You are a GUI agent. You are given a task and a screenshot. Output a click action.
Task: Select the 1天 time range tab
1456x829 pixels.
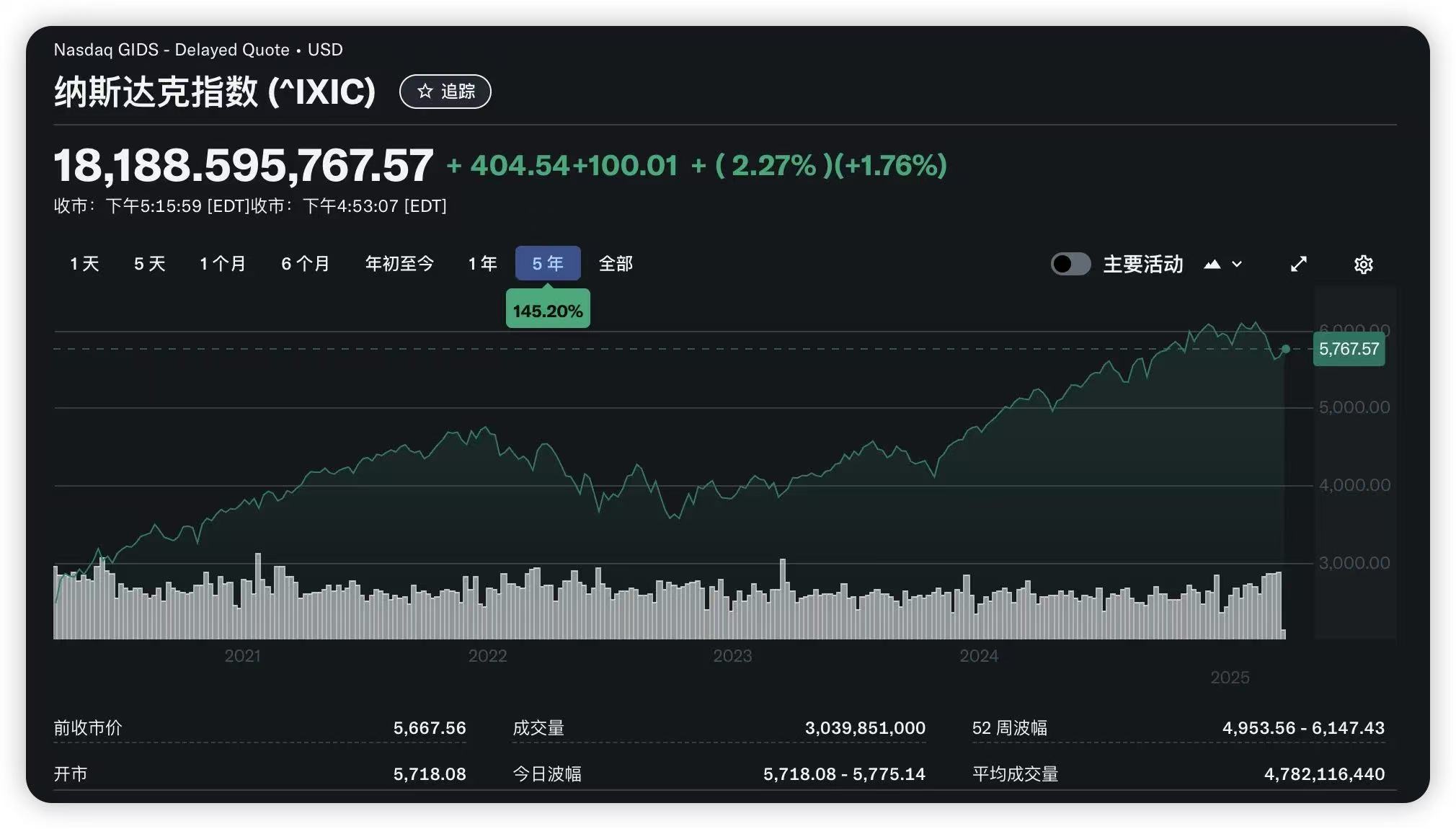point(84,264)
